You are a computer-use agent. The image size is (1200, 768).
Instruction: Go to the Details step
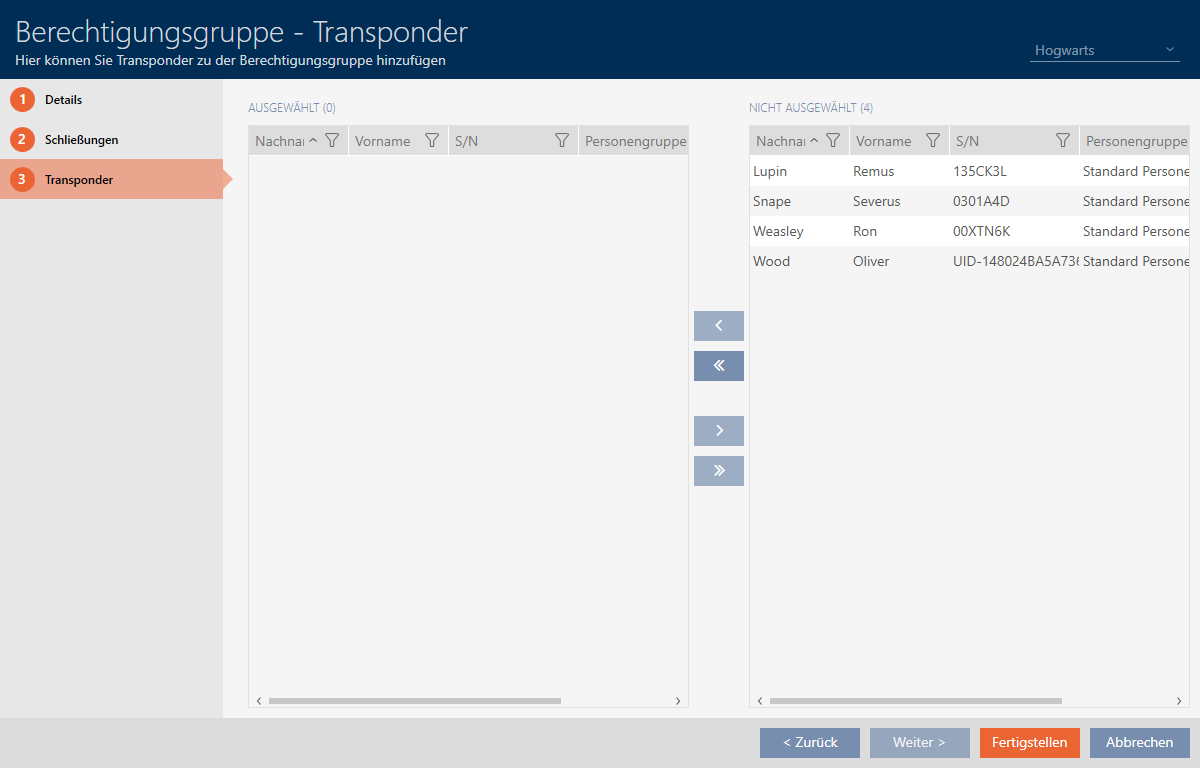(x=63, y=100)
